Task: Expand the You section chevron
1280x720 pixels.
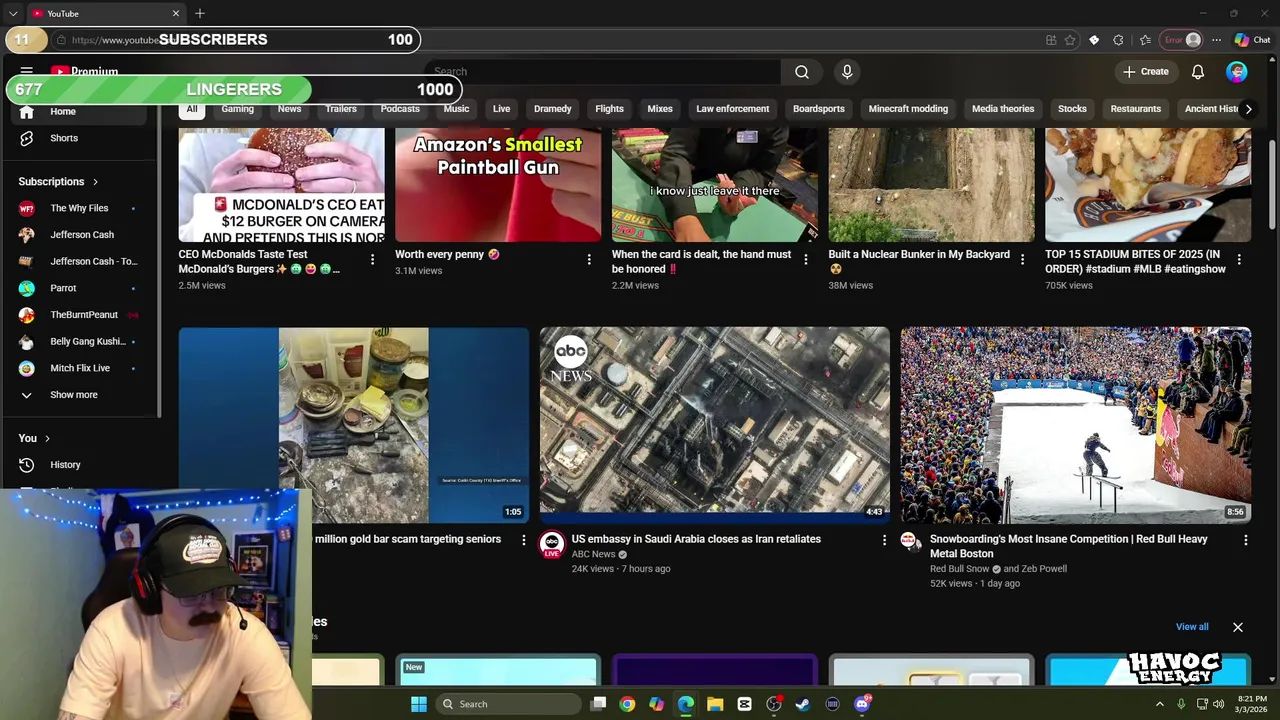Action: click(46, 438)
